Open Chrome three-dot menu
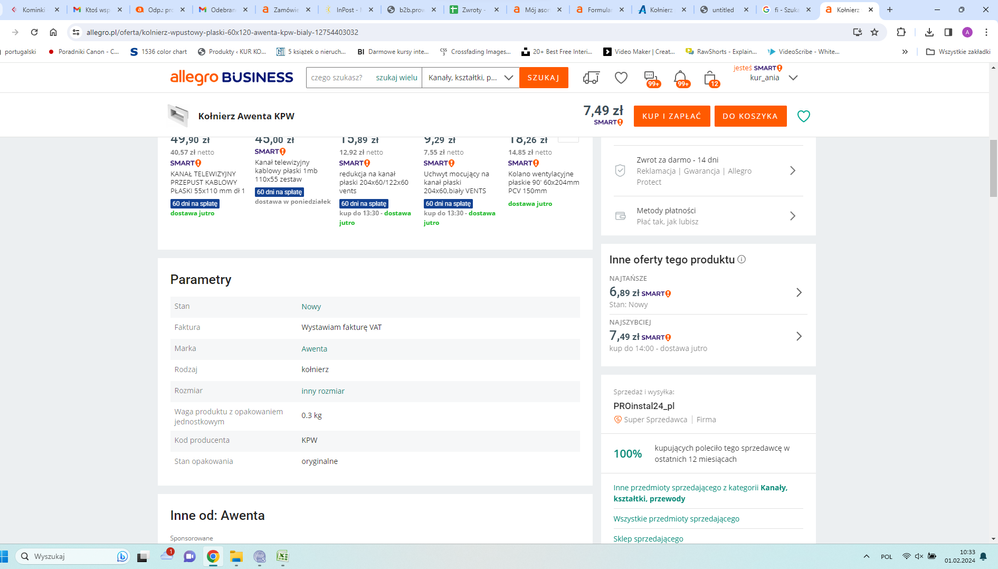This screenshot has height=569, width=998. point(986,32)
